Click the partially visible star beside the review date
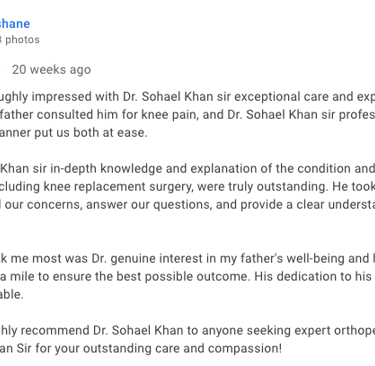Screen dimensions: 375x366 coord(1,70)
